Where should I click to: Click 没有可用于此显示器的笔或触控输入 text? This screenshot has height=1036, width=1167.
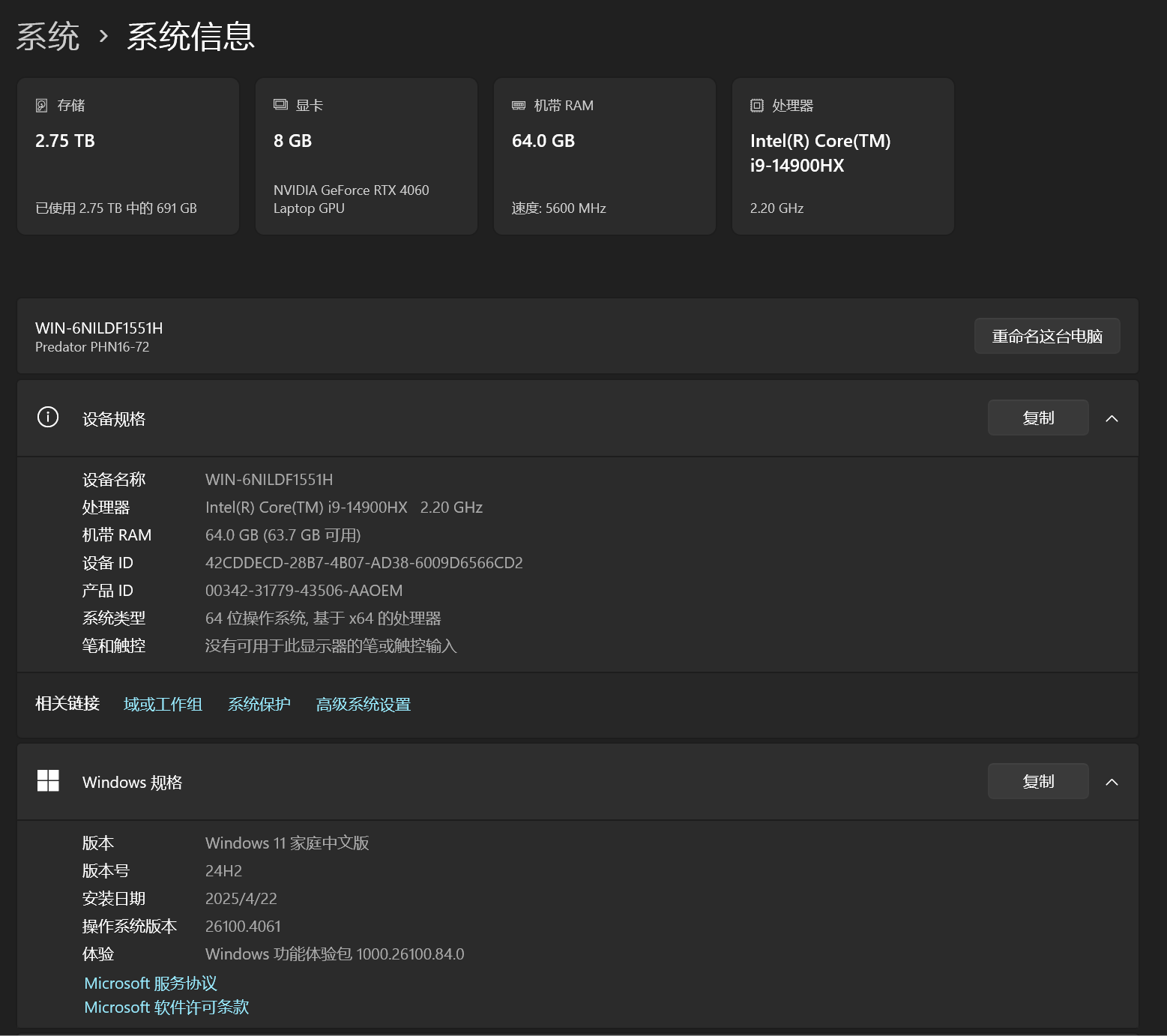coord(331,645)
